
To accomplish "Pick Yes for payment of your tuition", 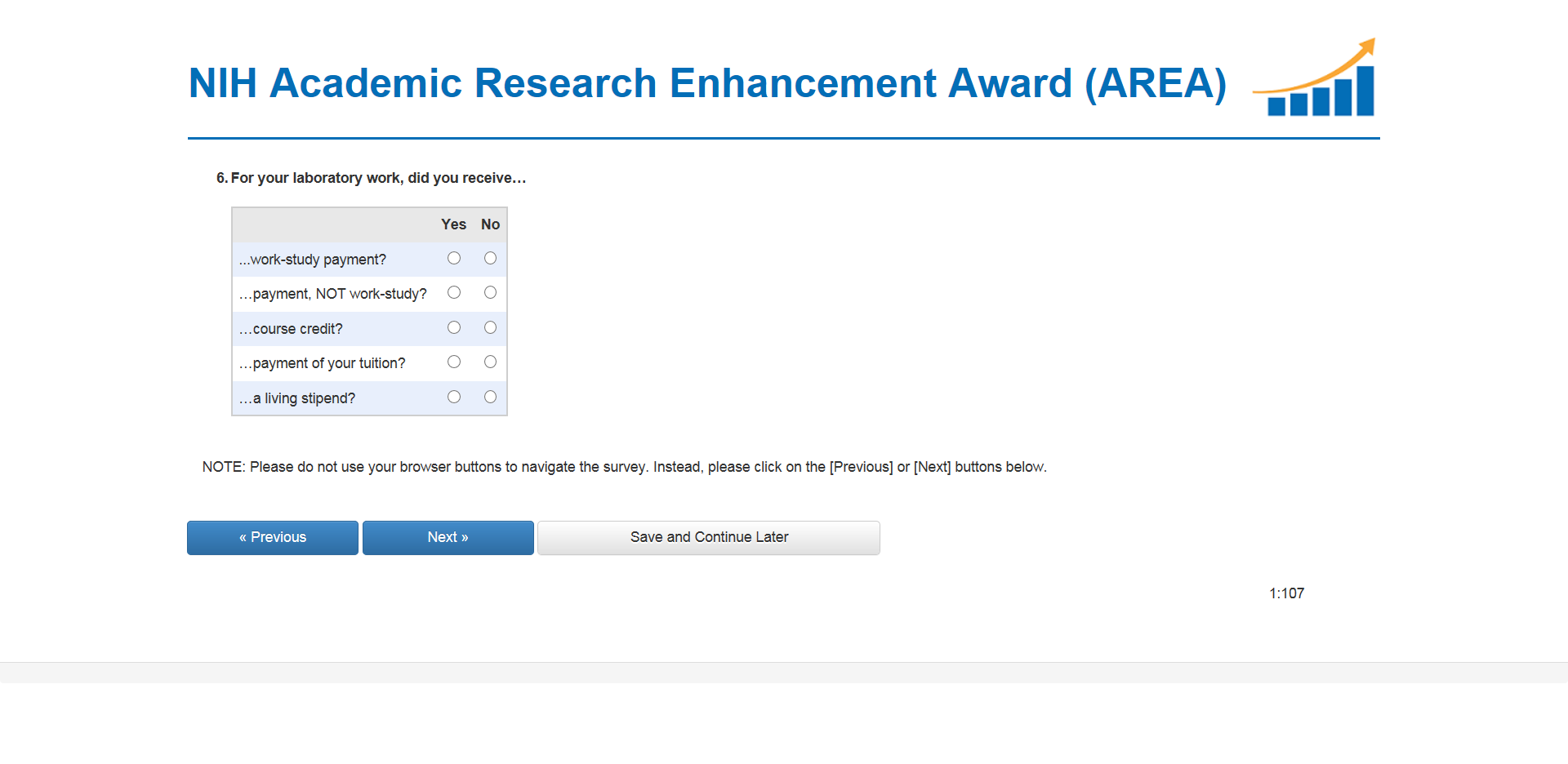I will [x=454, y=362].
